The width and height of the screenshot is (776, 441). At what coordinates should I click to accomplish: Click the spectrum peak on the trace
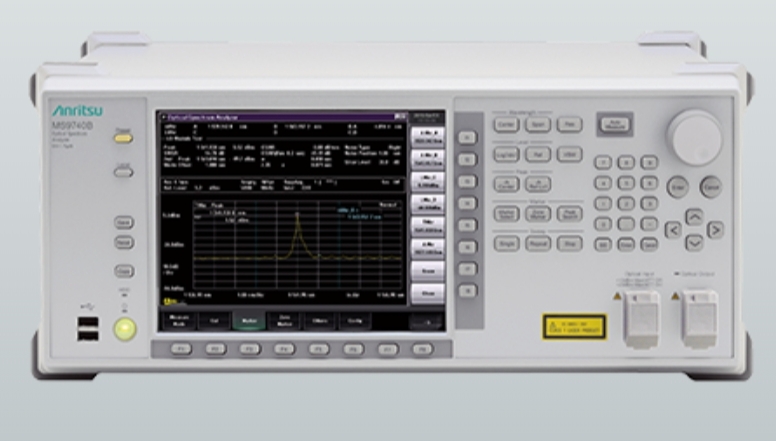tap(296, 214)
